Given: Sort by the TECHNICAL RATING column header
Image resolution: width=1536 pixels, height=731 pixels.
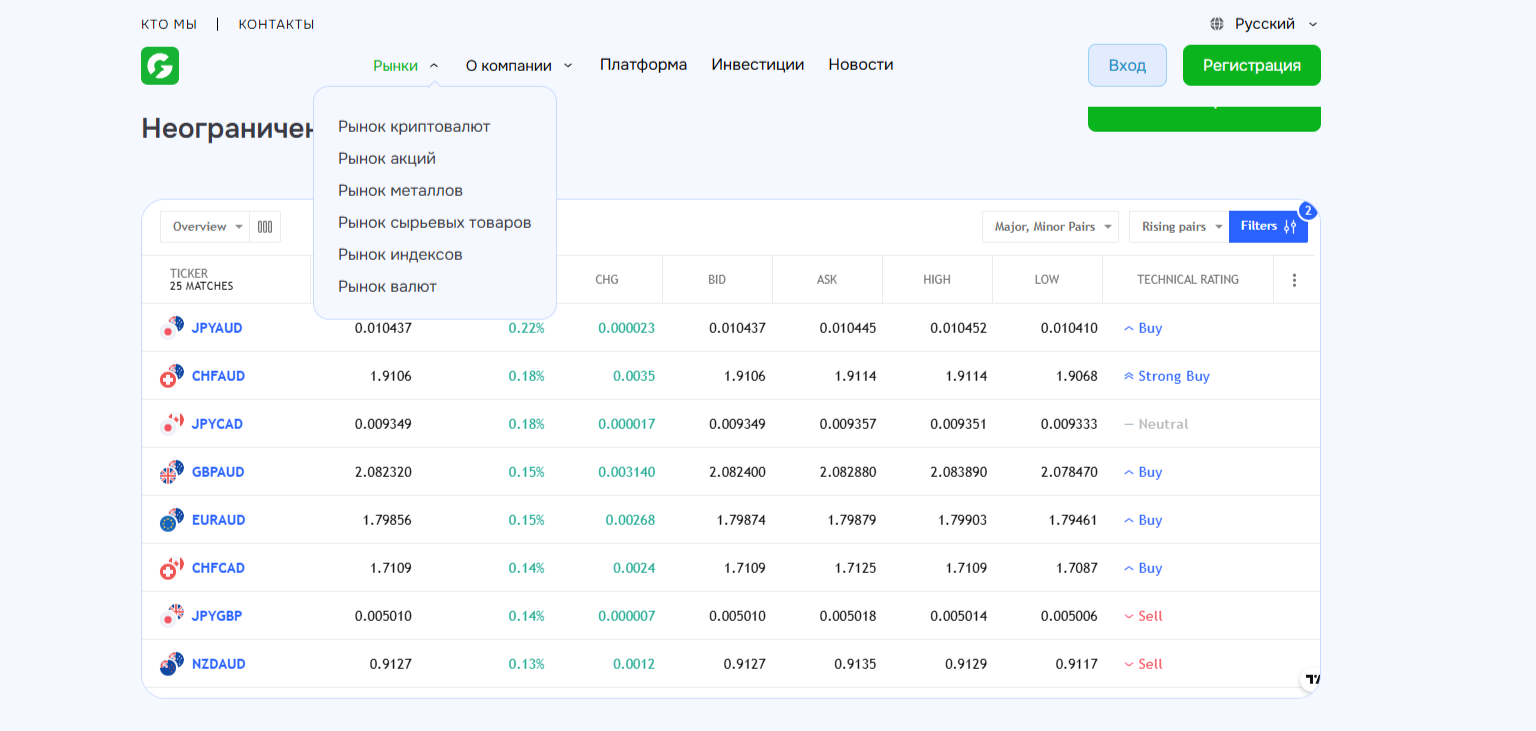Looking at the screenshot, I should [x=1188, y=280].
